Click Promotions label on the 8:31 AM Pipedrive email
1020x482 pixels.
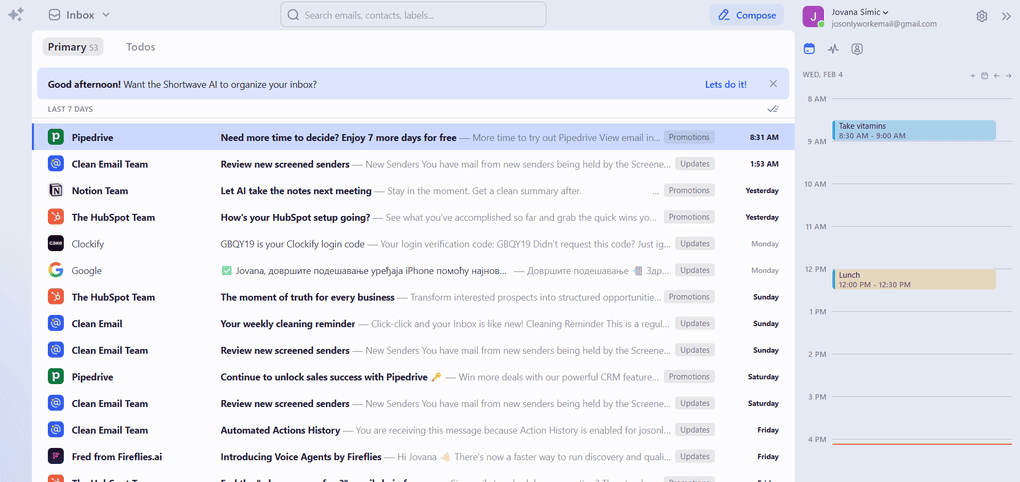(689, 137)
